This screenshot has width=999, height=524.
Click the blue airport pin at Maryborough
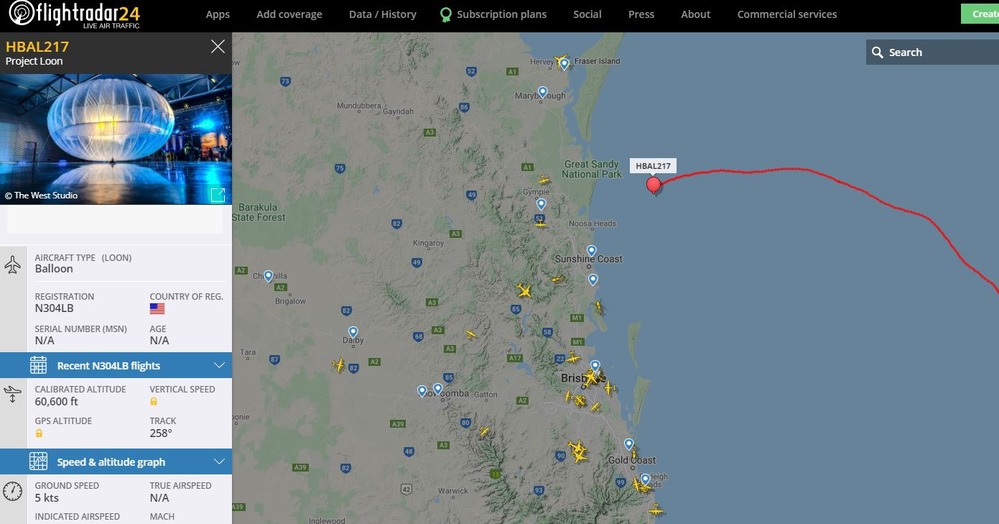[x=542, y=92]
